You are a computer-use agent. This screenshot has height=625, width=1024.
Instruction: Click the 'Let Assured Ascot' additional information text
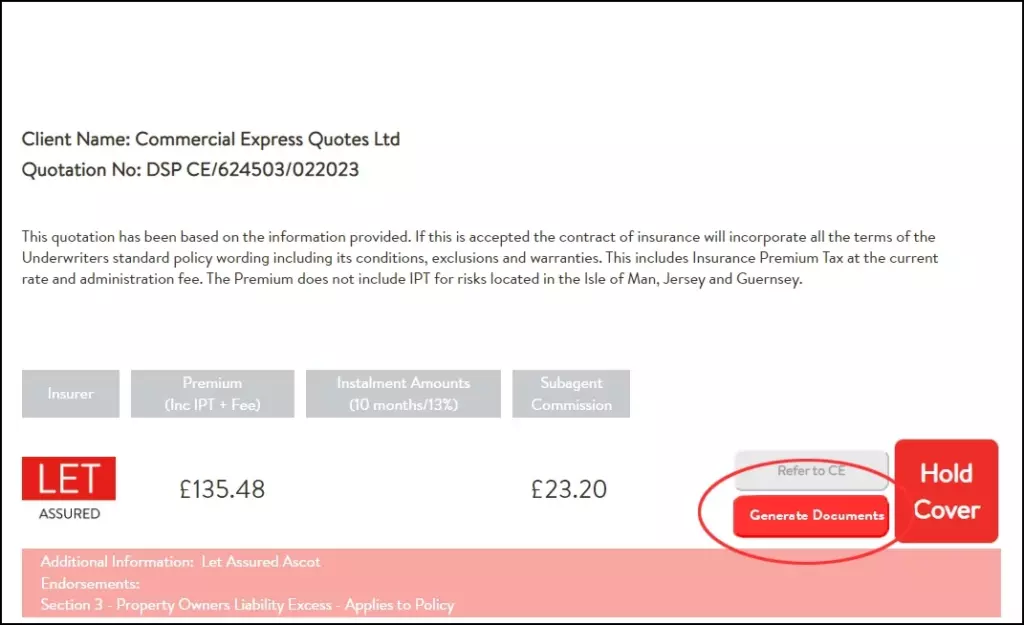coord(261,562)
